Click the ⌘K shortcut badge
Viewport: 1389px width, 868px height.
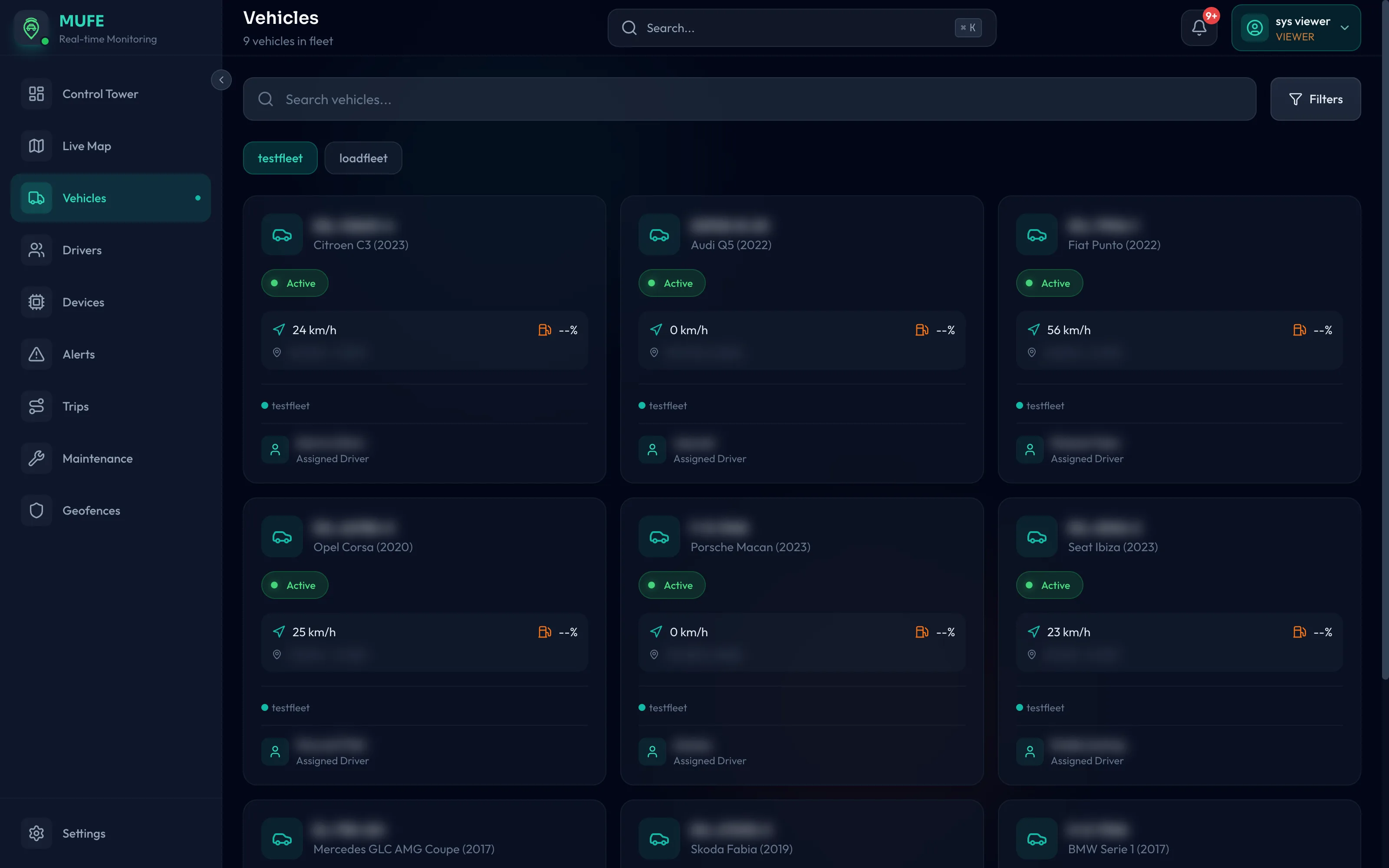[x=968, y=27]
